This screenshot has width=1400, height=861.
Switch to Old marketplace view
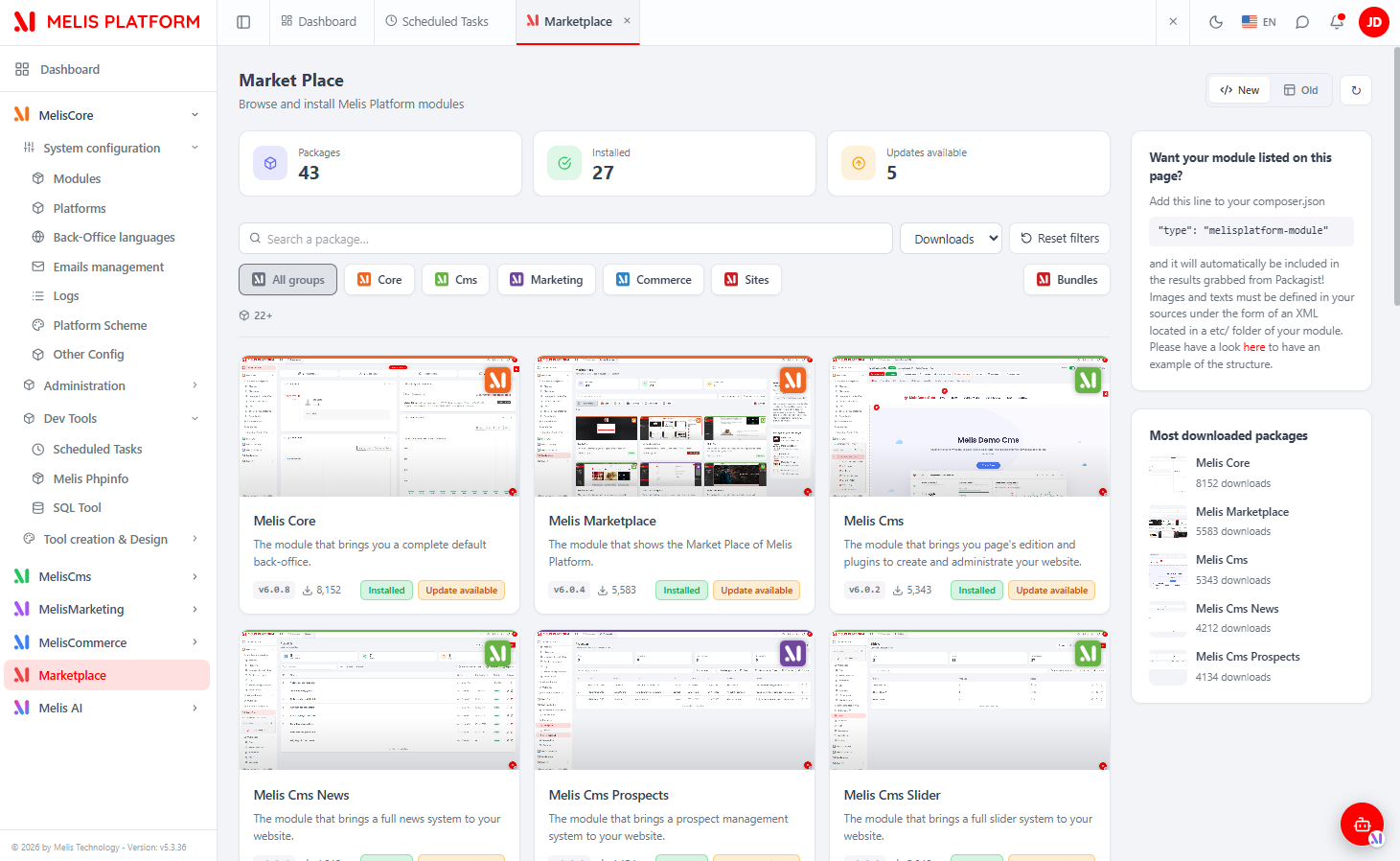point(1301,90)
